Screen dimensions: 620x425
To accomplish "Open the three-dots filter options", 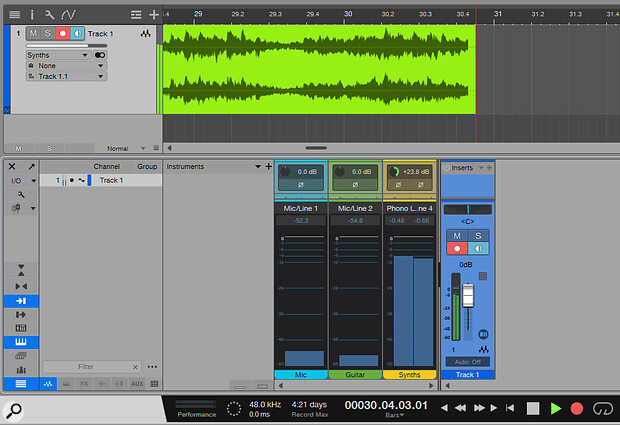I will click(x=152, y=367).
